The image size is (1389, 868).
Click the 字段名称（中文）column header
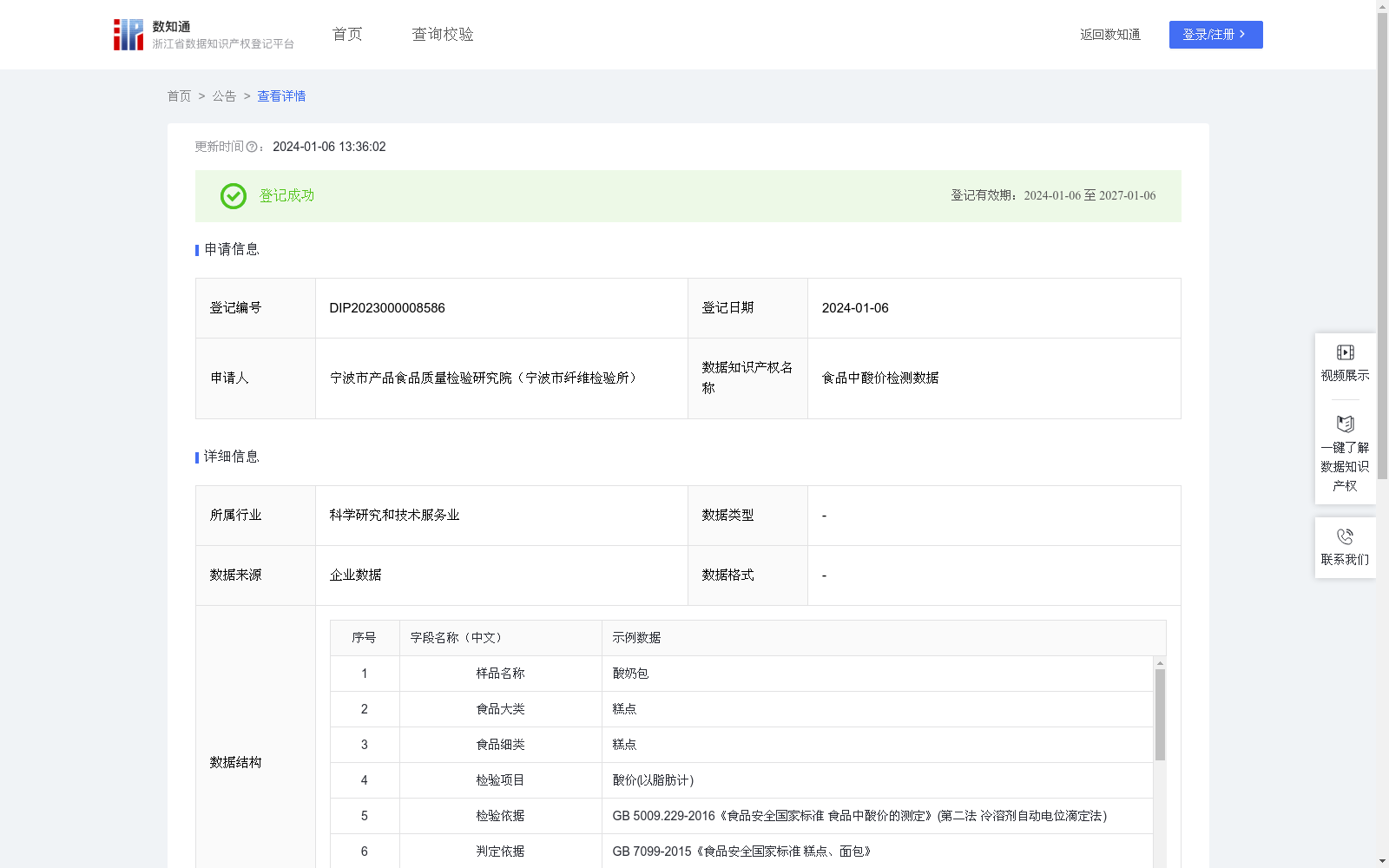501,638
